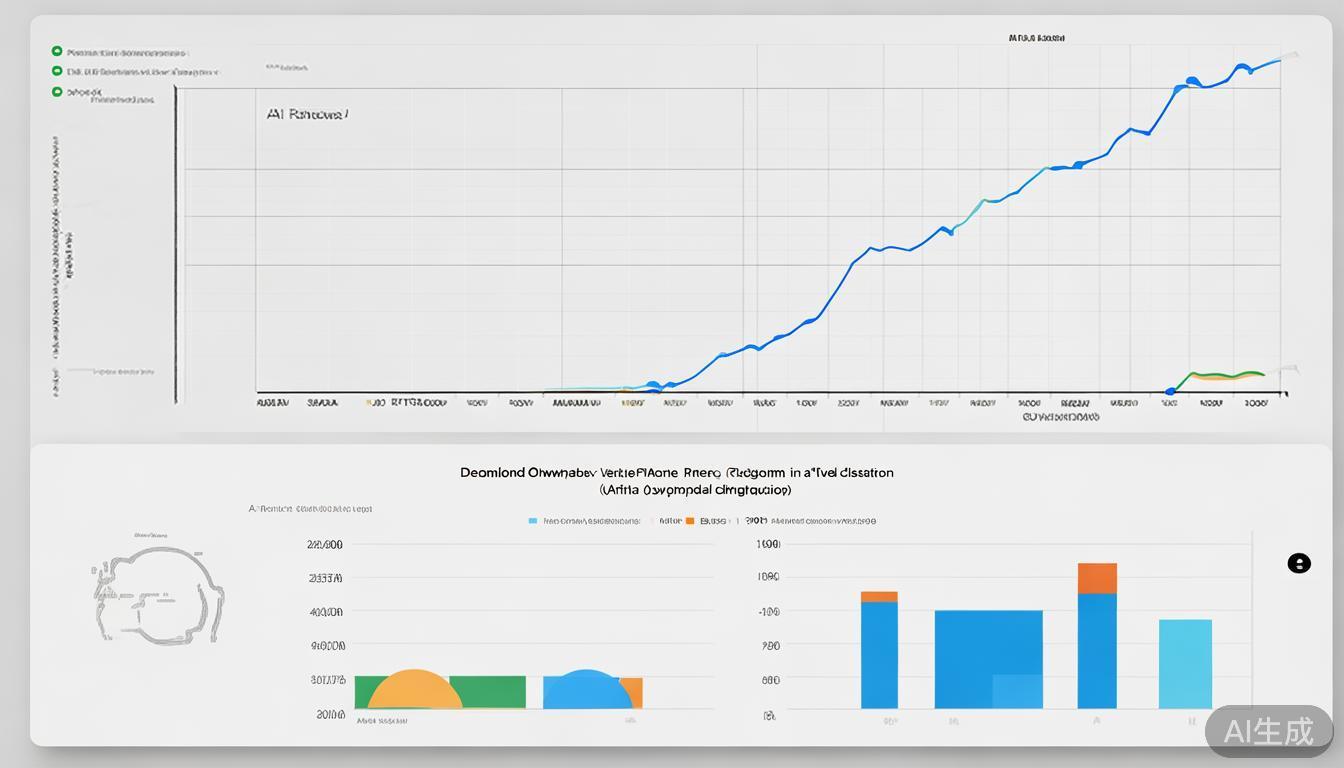Click the light blue legend swatch above bar charts
Image resolution: width=1344 pixels, height=768 pixels.
[x=533, y=521]
